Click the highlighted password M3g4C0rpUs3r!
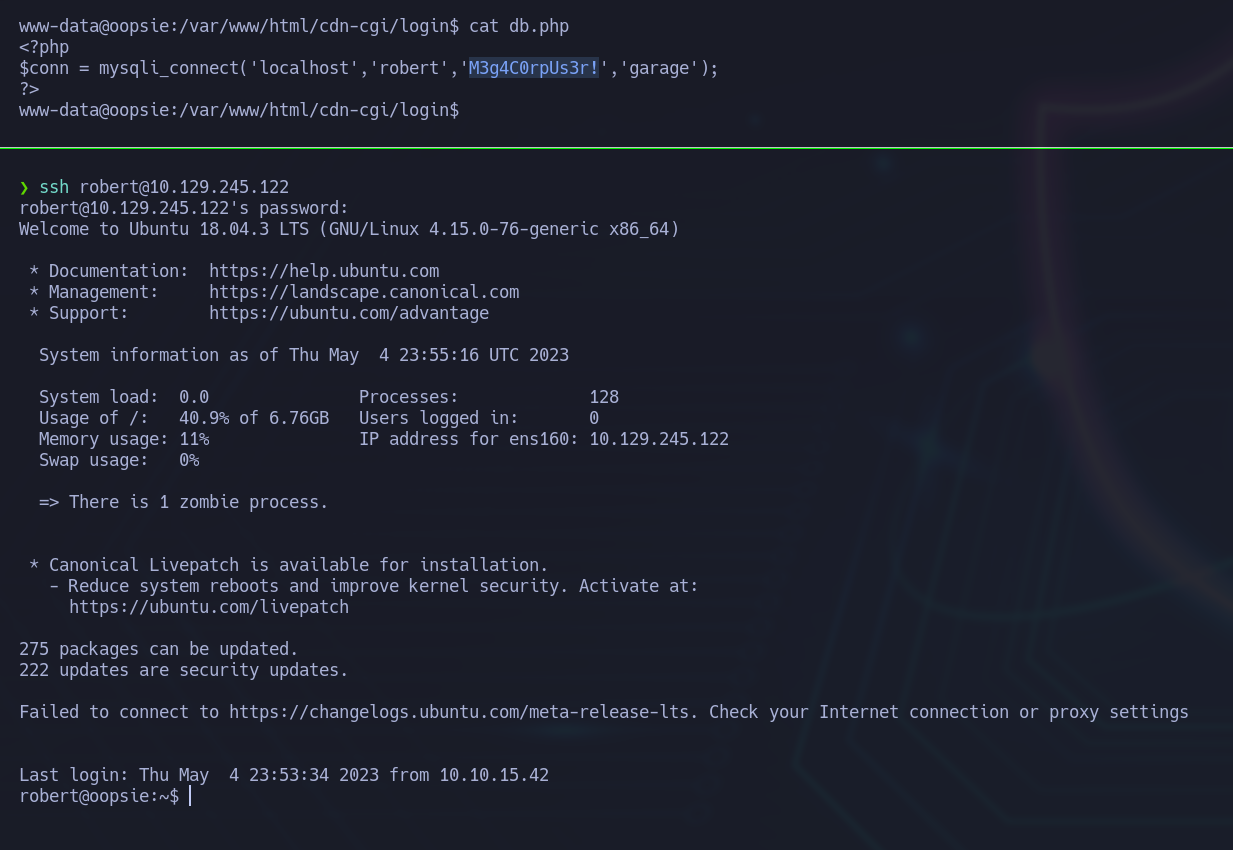The height and width of the screenshot is (850, 1233). click(x=534, y=68)
